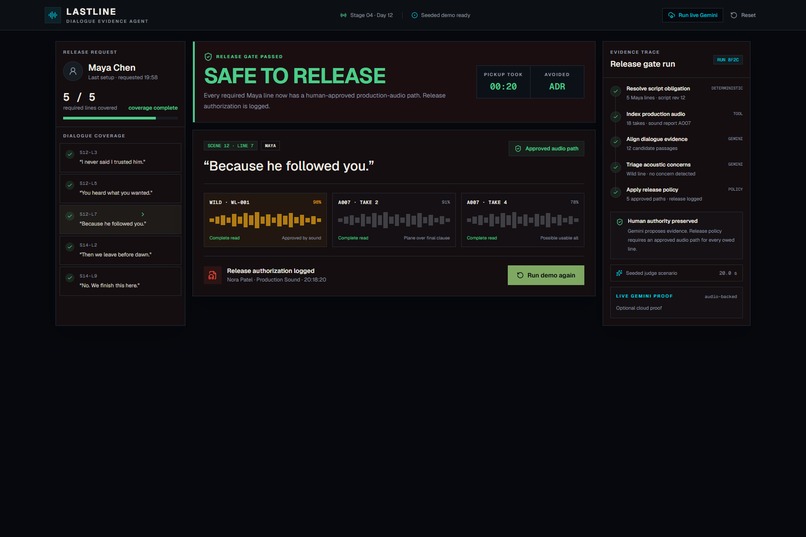Click the check icon for Triage acoustic concerns
Image resolution: width=806 pixels, height=537 pixels.
click(x=615, y=167)
